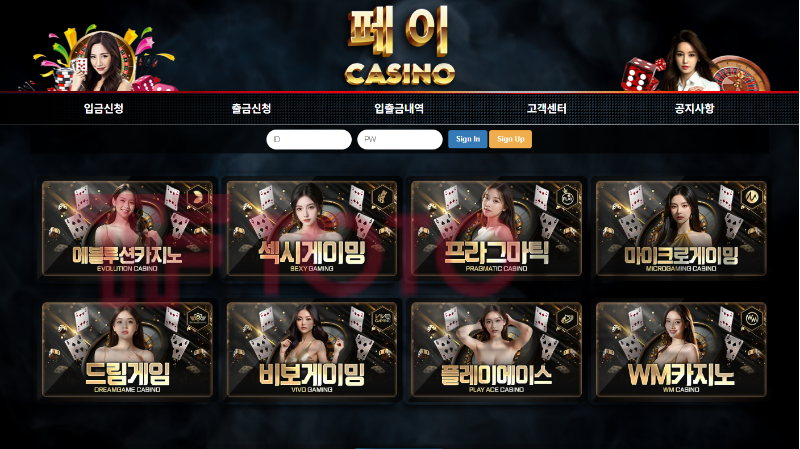The width and height of the screenshot is (800, 449).
Task: Click the orange Sign Up button
Action: tap(511, 139)
